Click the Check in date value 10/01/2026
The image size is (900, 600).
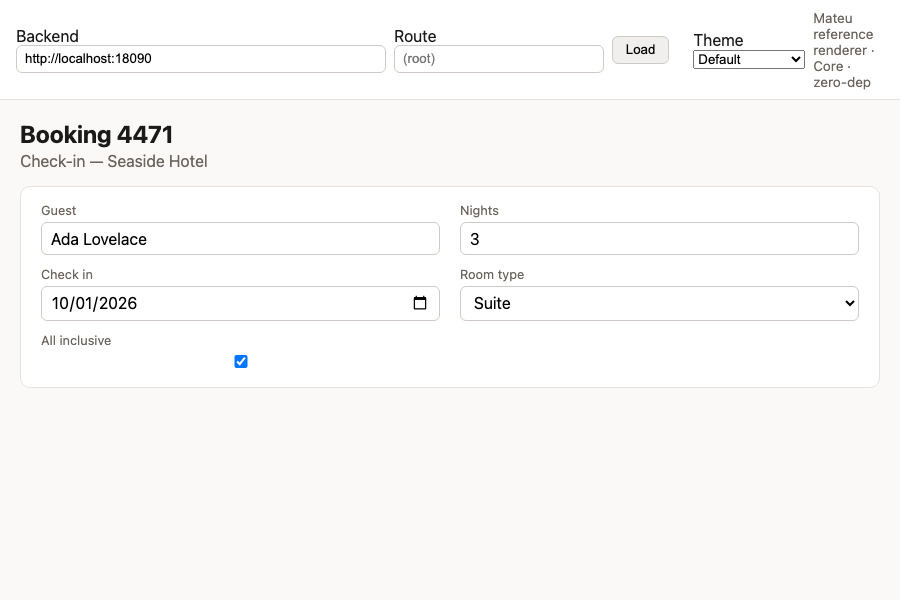94,303
